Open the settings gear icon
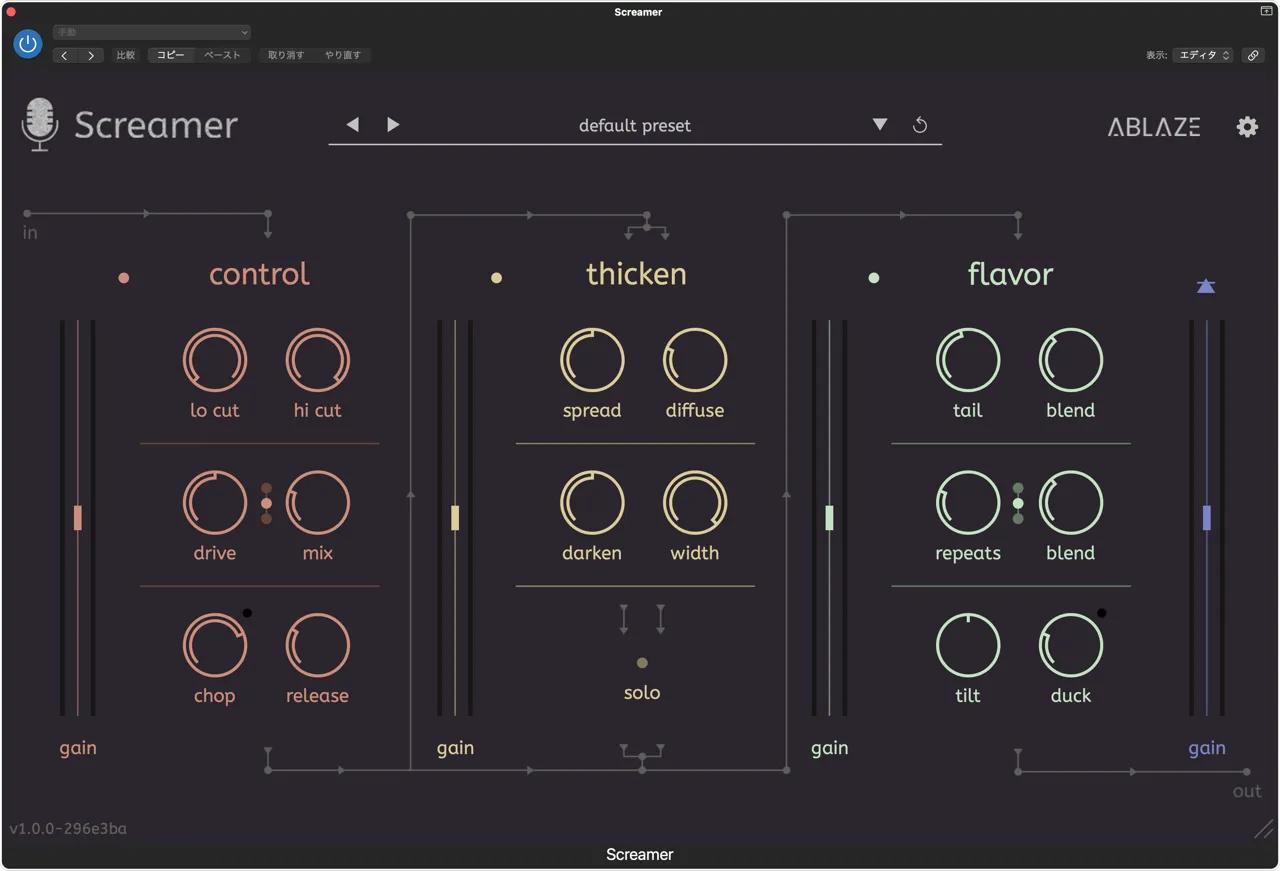The height and width of the screenshot is (871, 1280). tap(1247, 127)
